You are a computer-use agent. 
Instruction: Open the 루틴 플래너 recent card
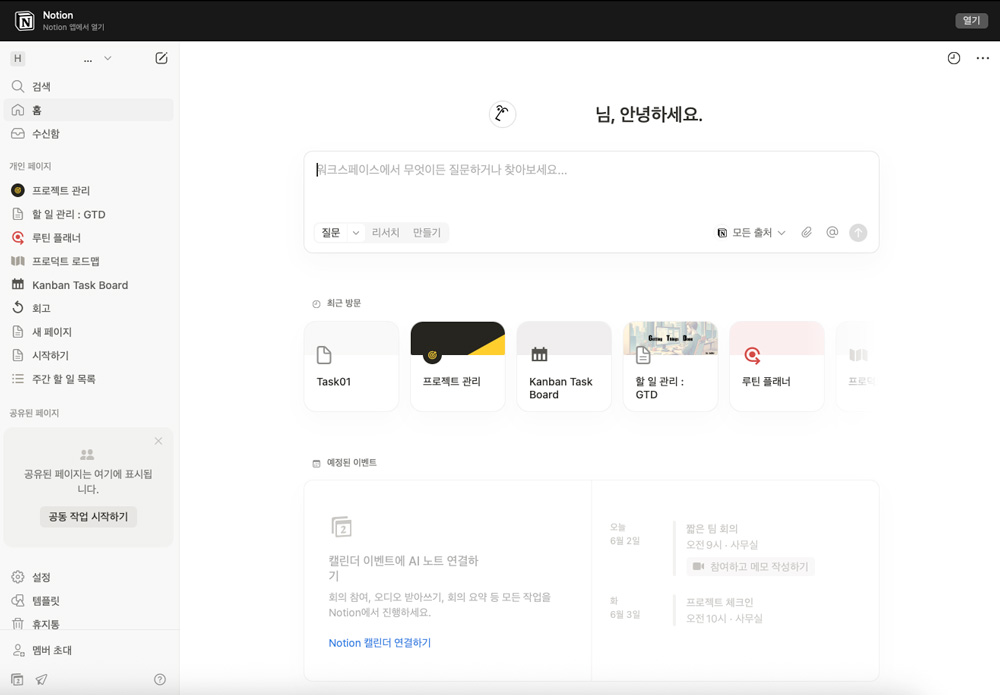point(777,366)
